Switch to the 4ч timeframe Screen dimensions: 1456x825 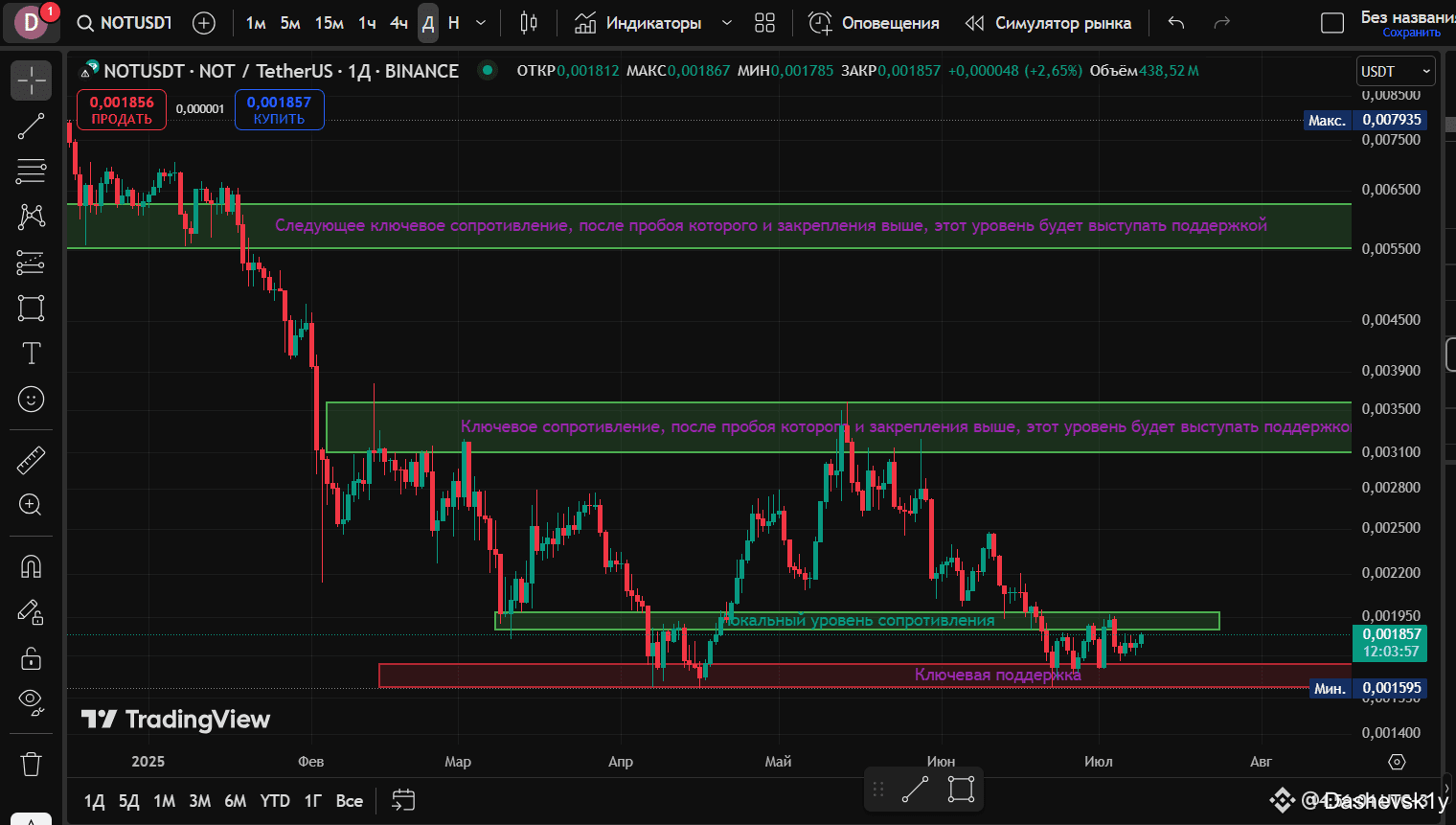click(398, 23)
